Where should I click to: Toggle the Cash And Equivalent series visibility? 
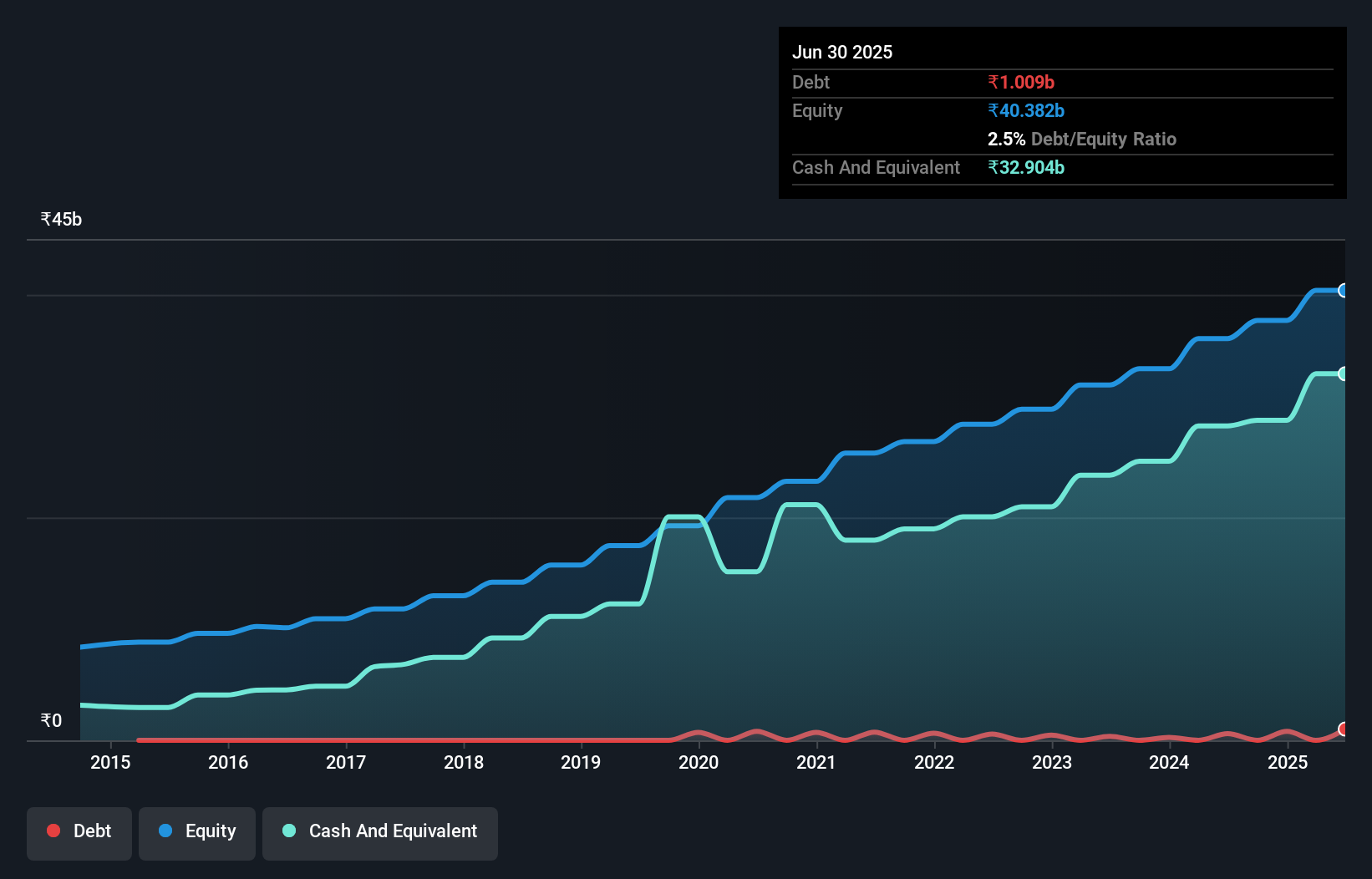(x=379, y=831)
